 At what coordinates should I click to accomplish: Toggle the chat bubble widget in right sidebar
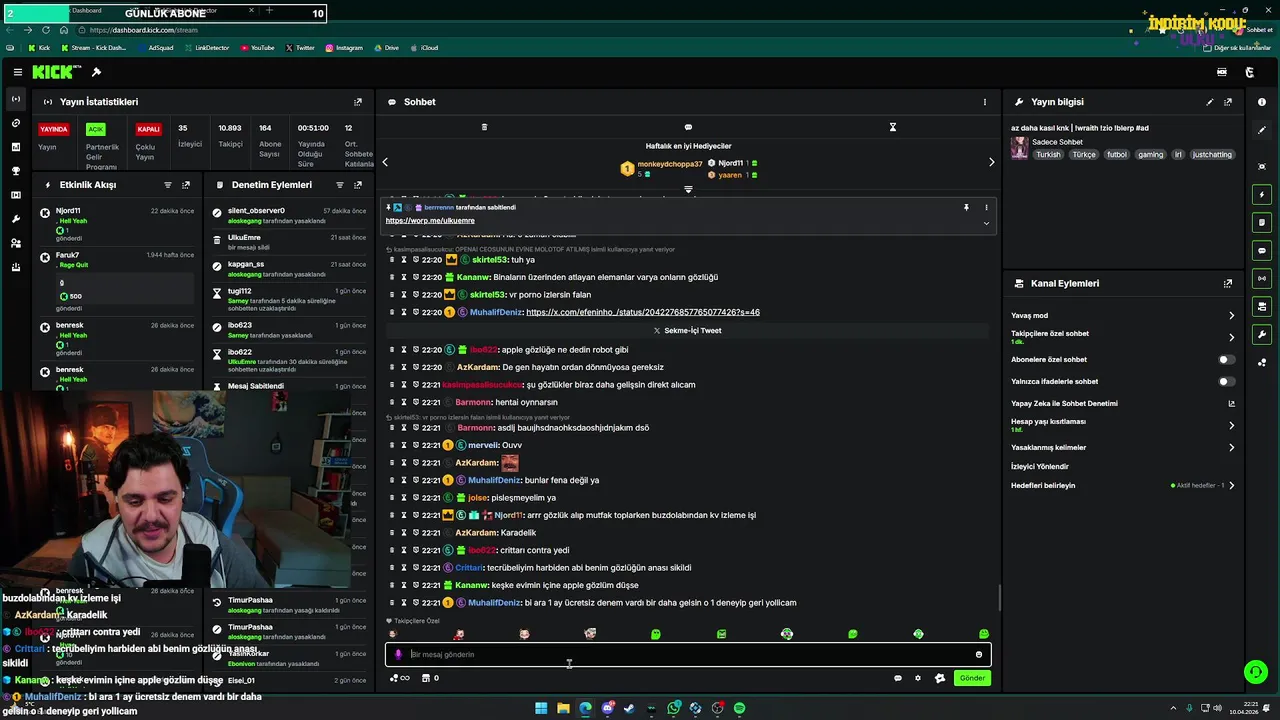[1262, 251]
